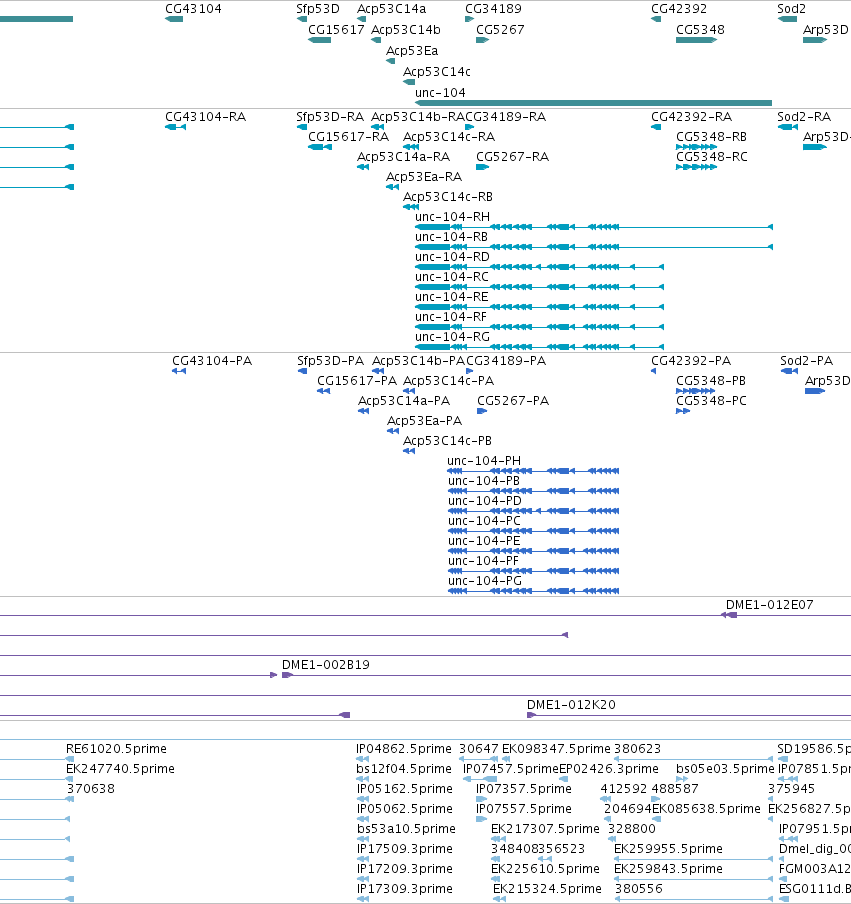
Task: Click the RE61020.5prime EST label
Action: click(x=116, y=749)
